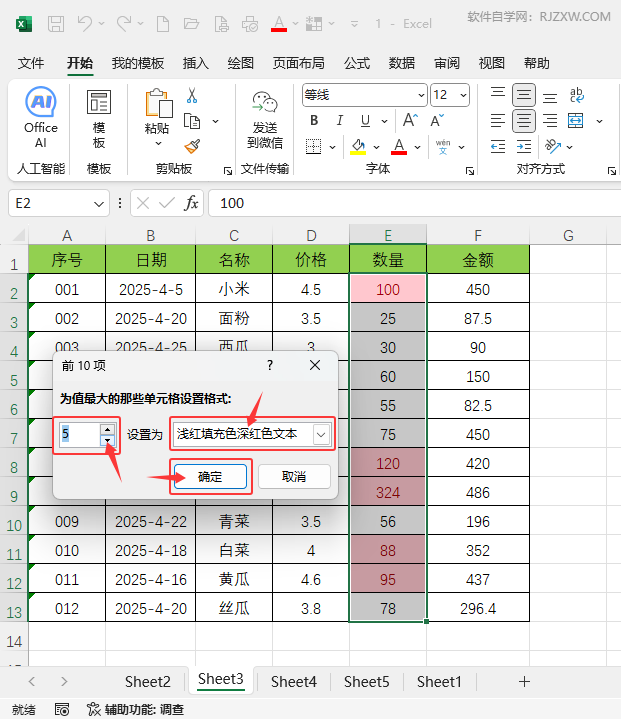Click the top-N value input field
Image resolution: width=621 pixels, height=719 pixels.
pyautogui.click(x=80, y=434)
